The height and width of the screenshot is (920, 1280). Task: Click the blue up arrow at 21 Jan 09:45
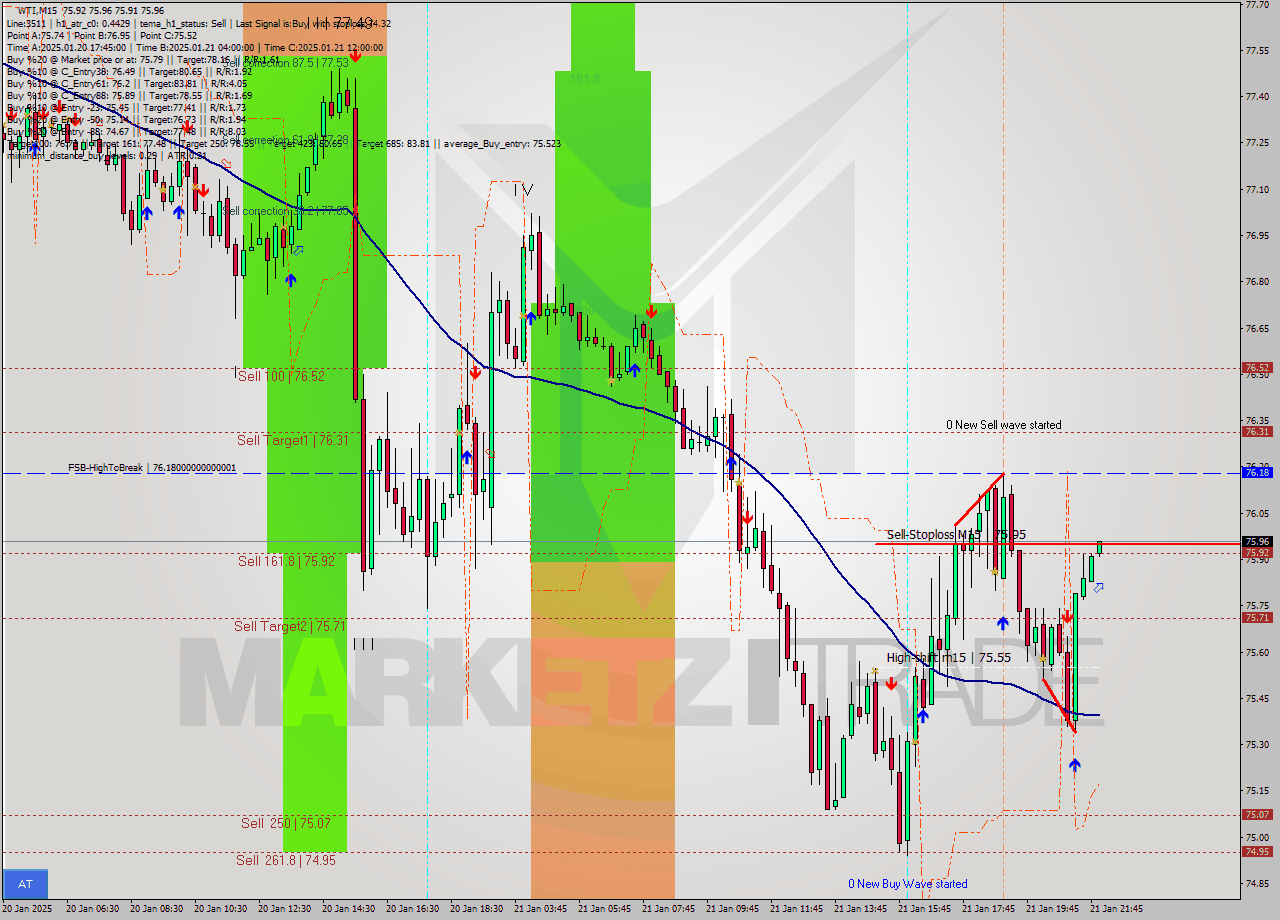click(x=731, y=462)
